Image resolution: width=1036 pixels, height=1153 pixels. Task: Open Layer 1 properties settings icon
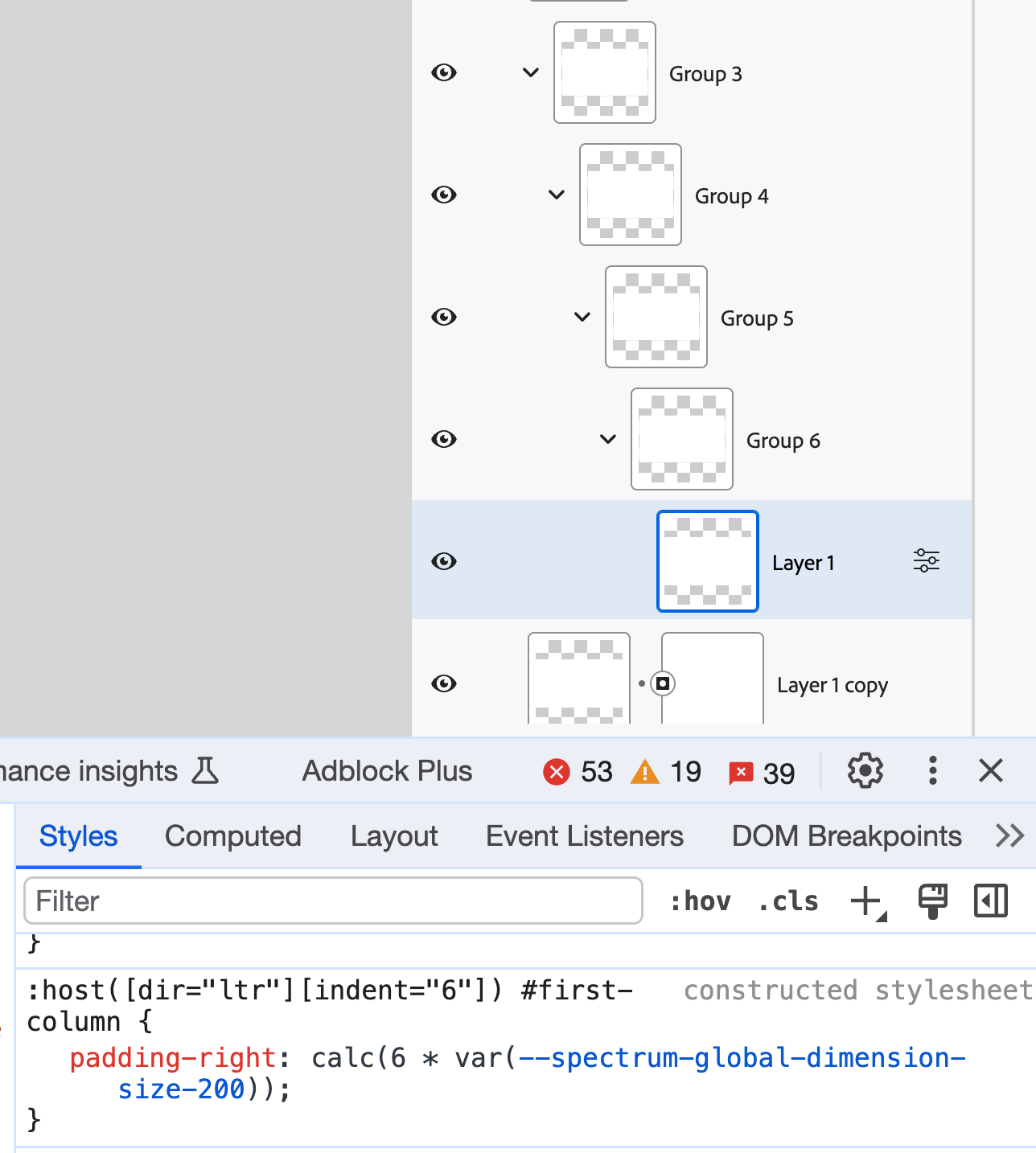(926, 560)
